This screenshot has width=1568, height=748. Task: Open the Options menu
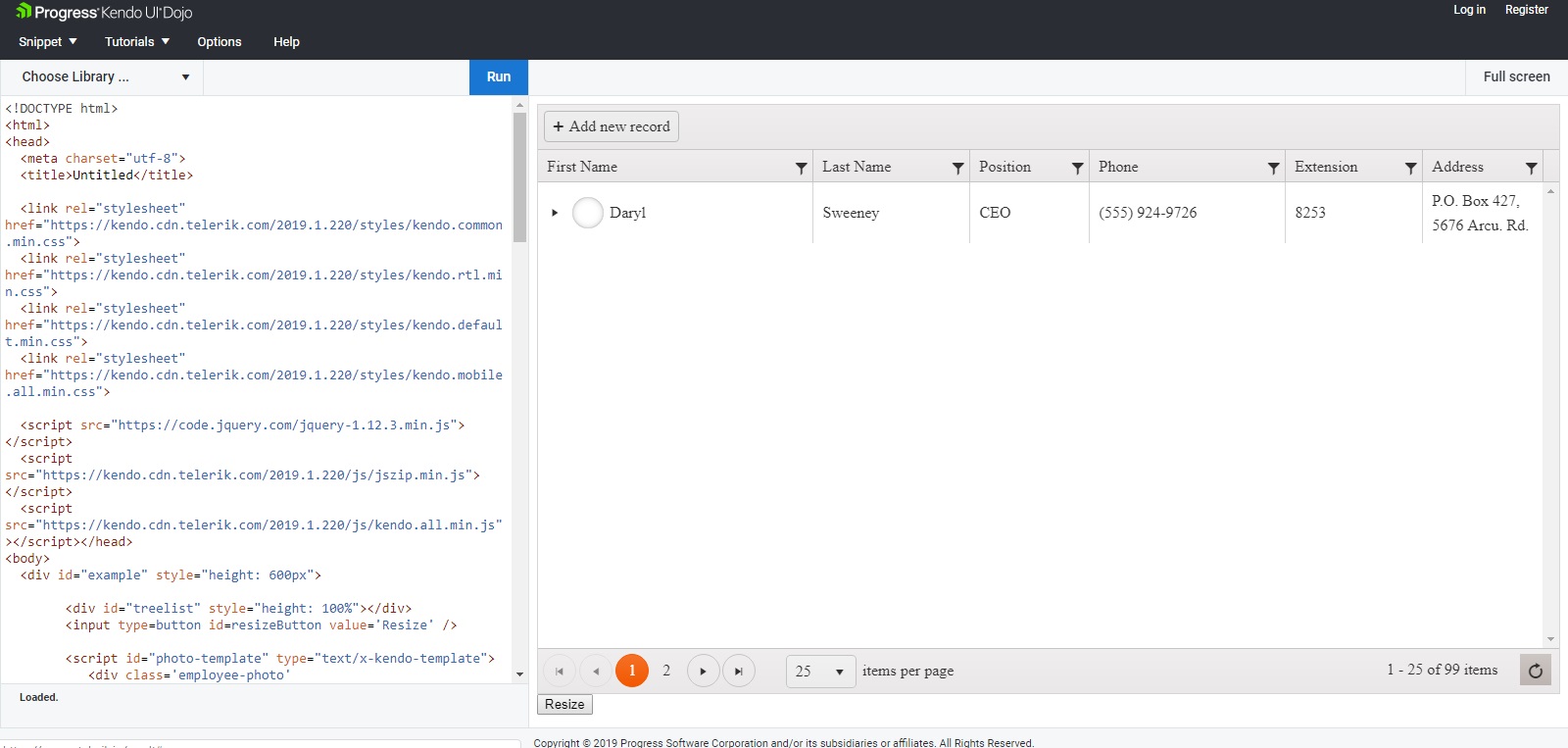click(x=220, y=42)
